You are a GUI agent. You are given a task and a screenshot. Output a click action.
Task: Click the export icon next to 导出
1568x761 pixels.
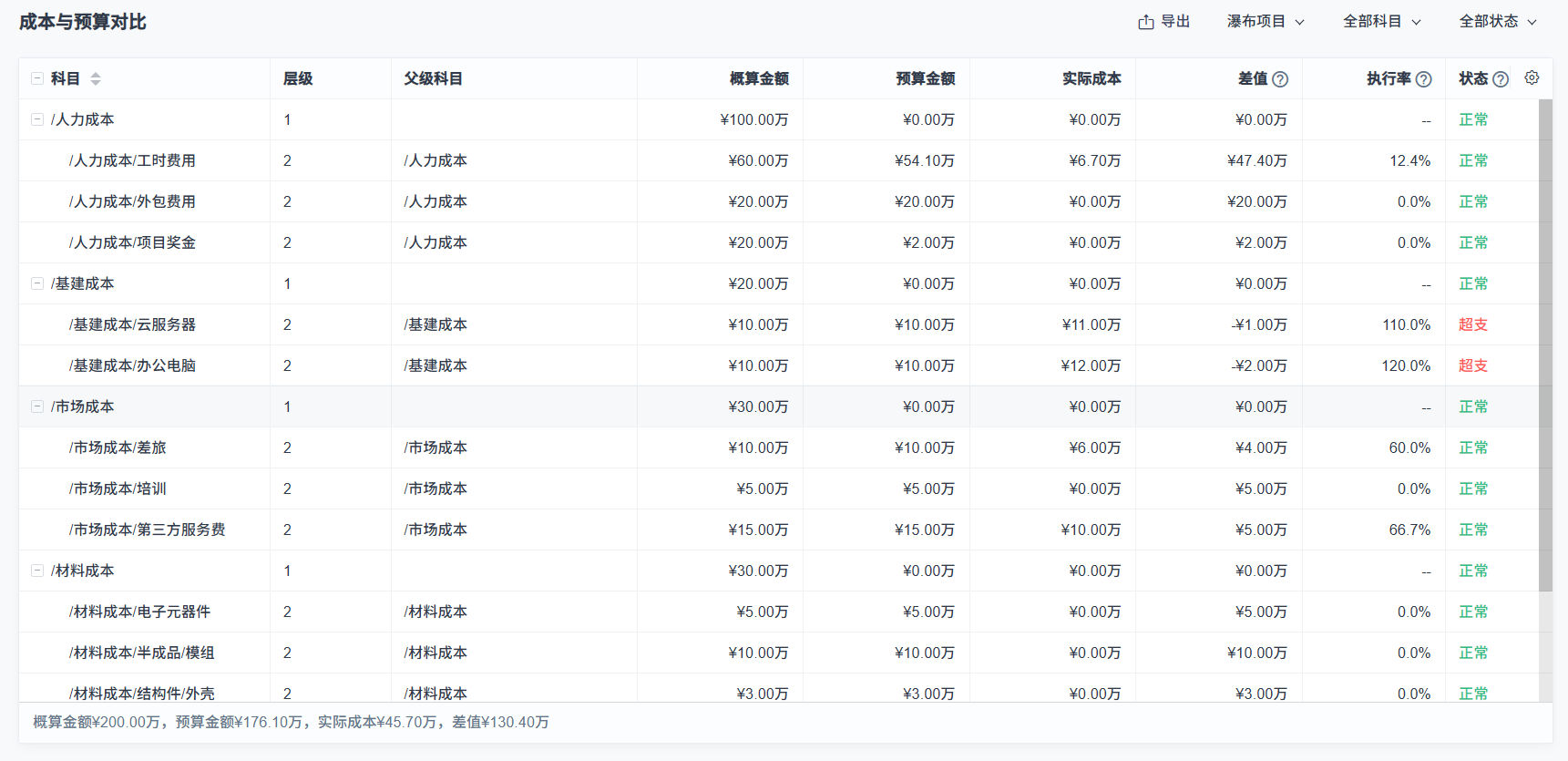[x=1146, y=22]
